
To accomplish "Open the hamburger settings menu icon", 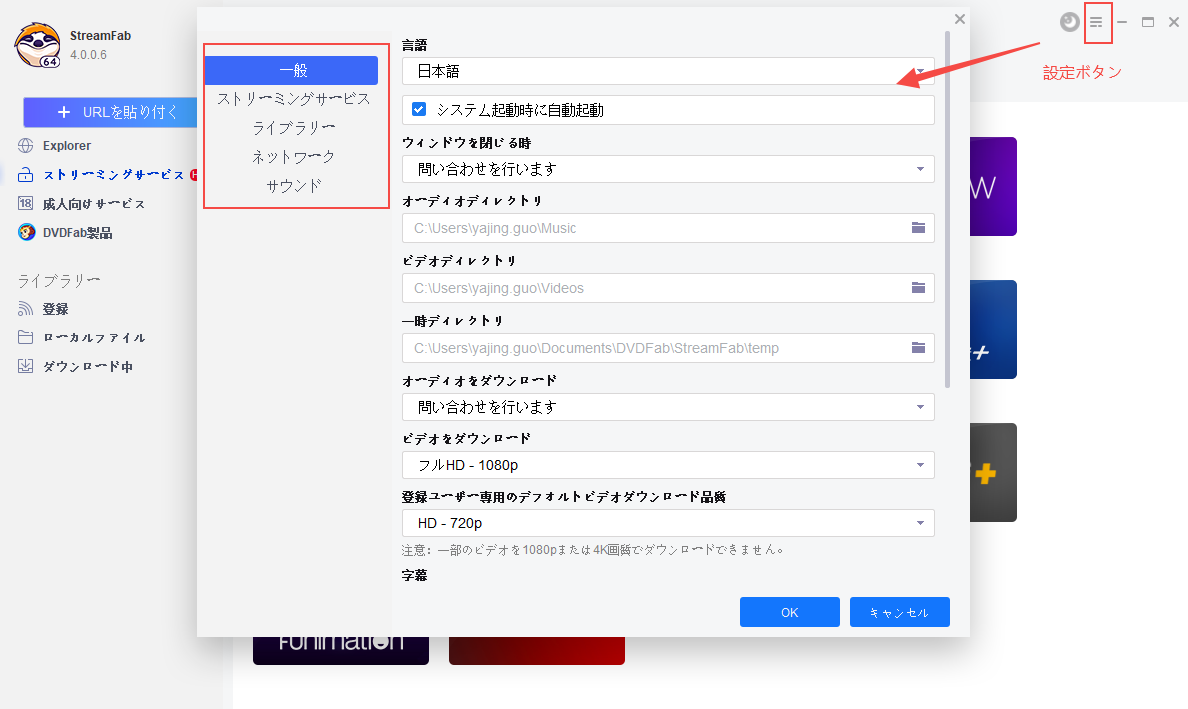I will [1096, 22].
